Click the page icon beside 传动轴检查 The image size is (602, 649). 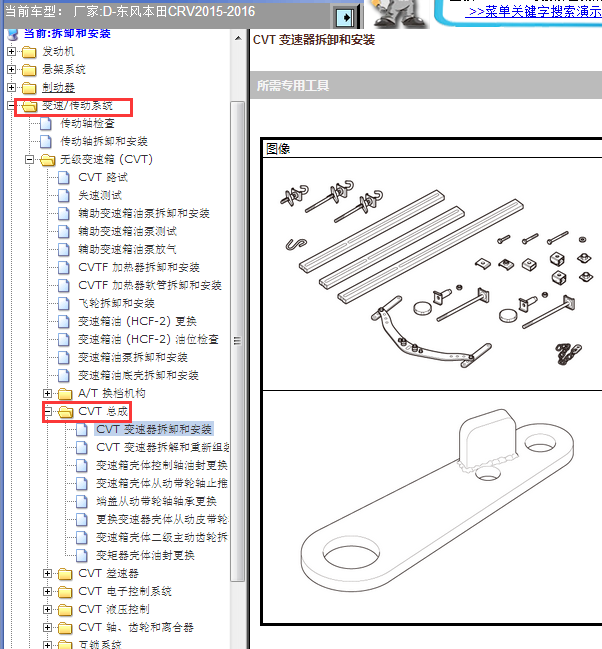[x=46, y=123]
